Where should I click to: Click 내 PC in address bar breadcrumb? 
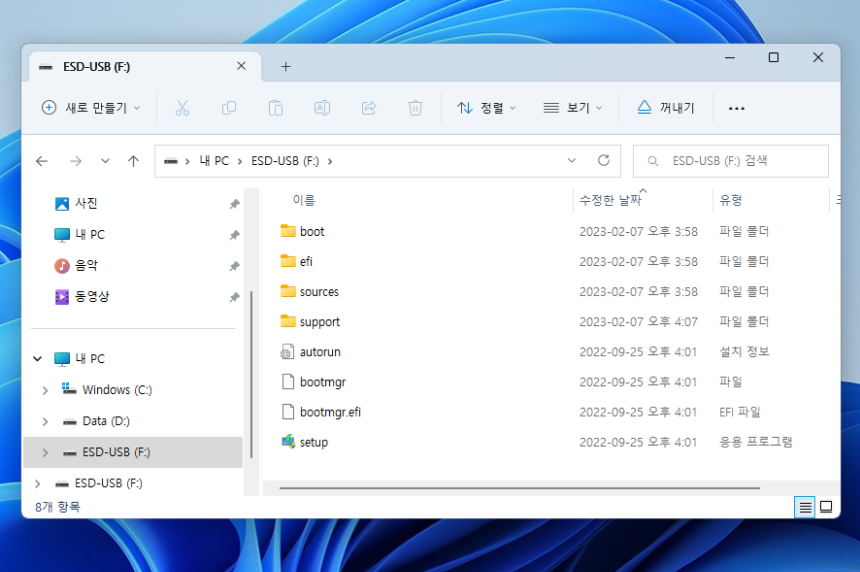[214, 161]
